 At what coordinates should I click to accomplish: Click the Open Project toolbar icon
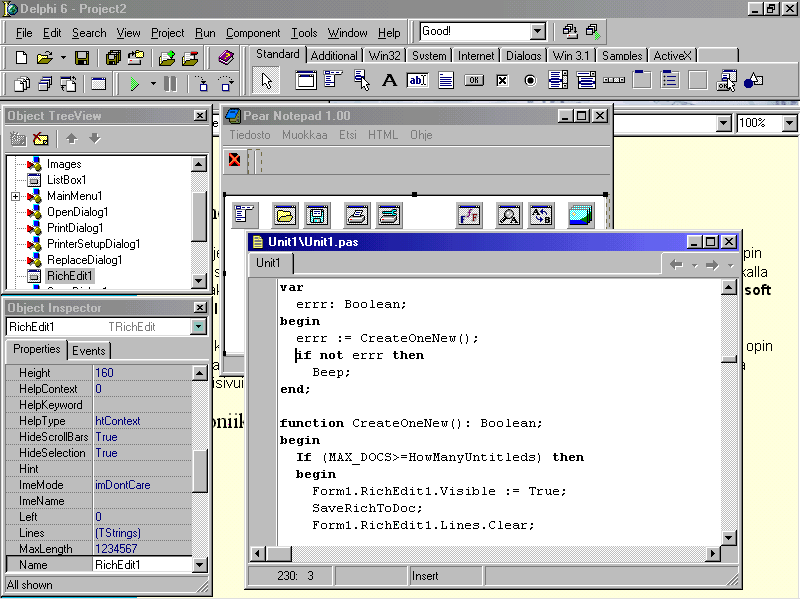coord(136,58)
